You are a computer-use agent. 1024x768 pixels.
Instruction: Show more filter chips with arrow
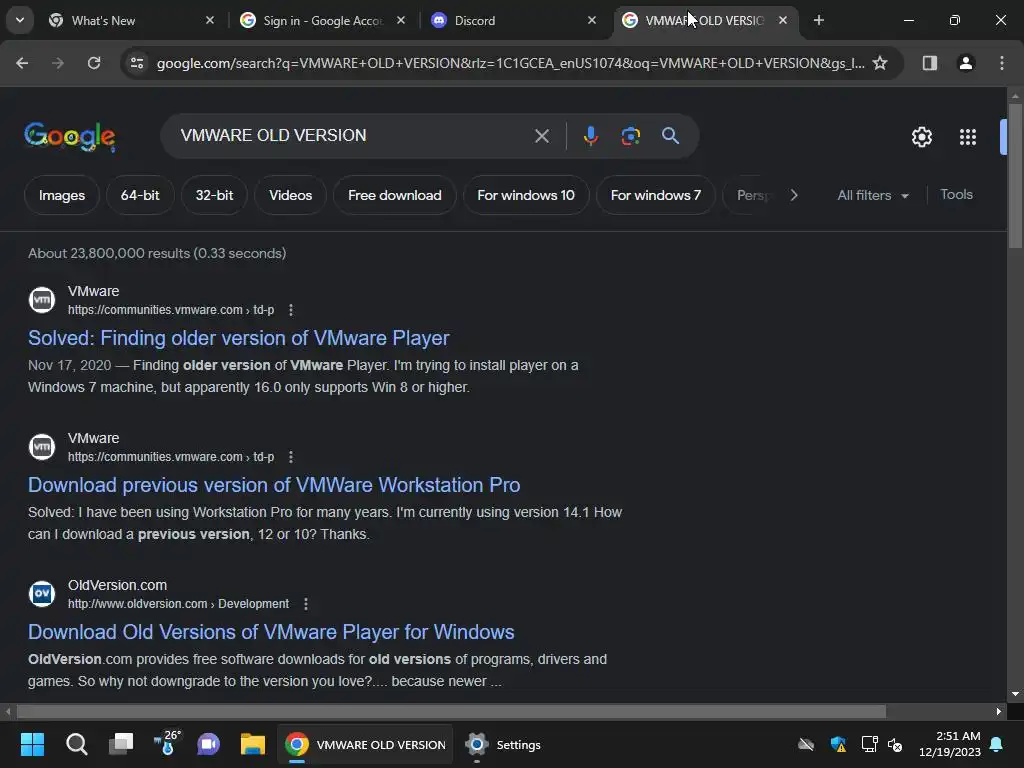tap(794, 195)
